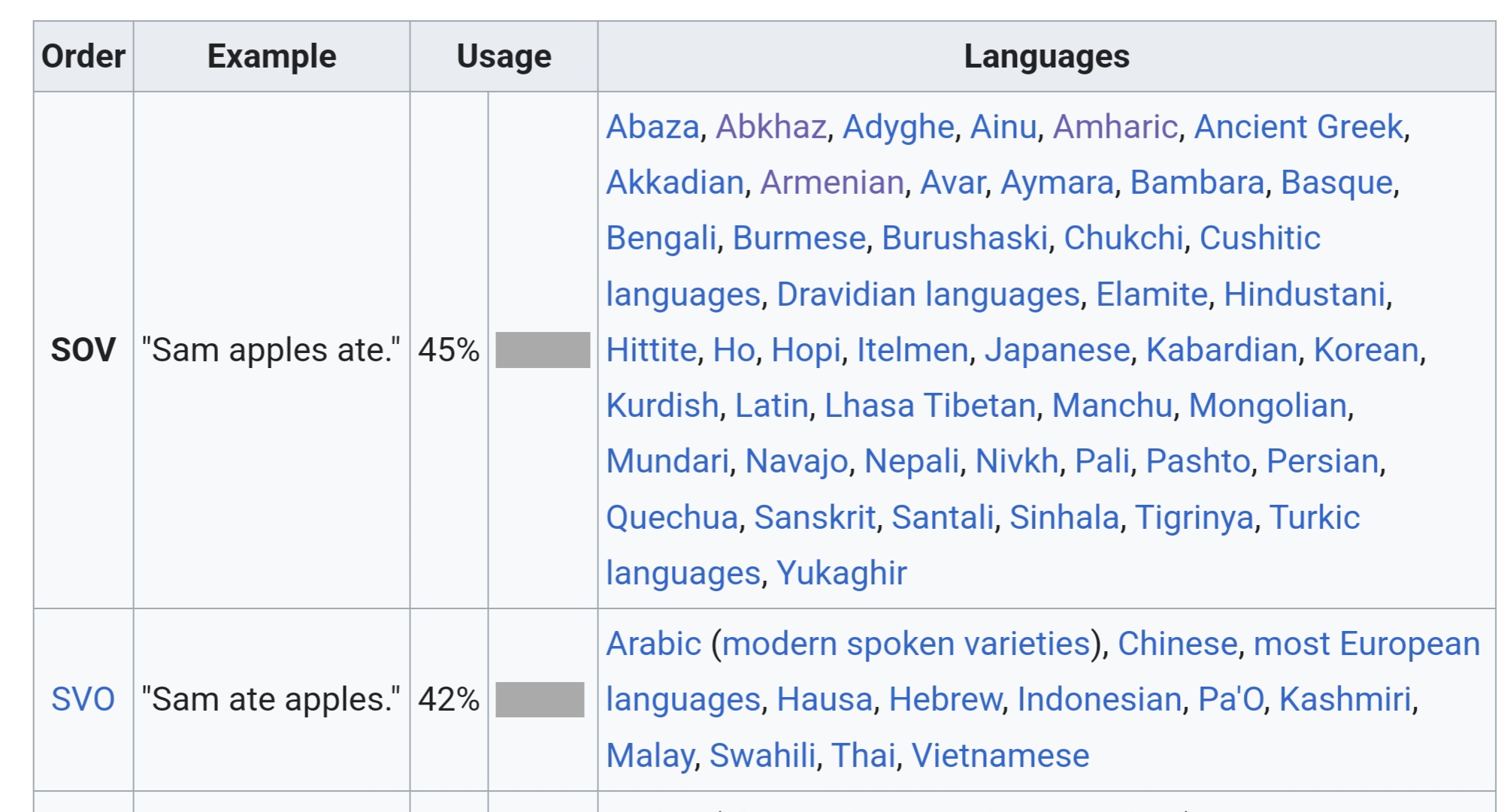Open the Chinese language link

[x=1178, y=644]
